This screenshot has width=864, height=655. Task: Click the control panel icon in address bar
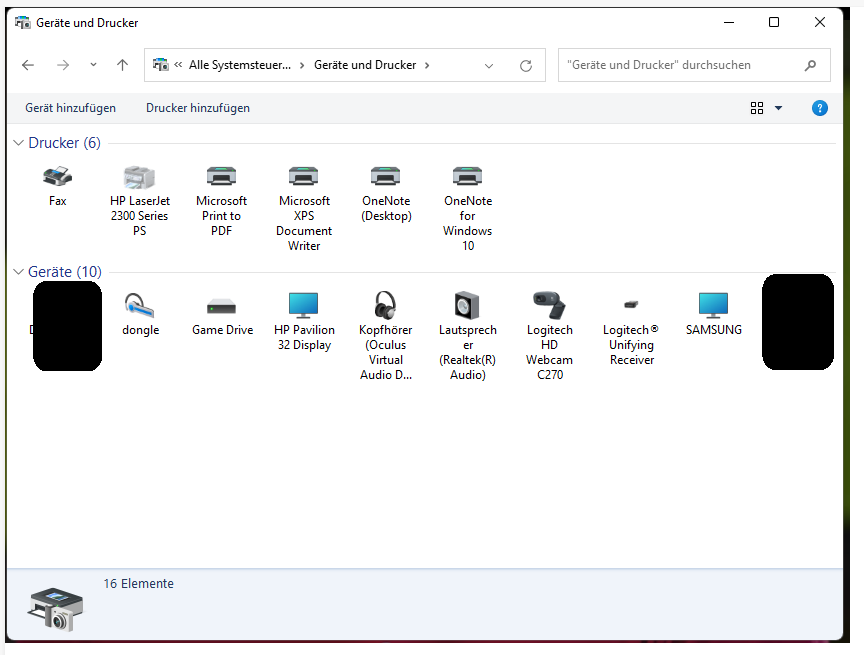(x=160, y=65)
